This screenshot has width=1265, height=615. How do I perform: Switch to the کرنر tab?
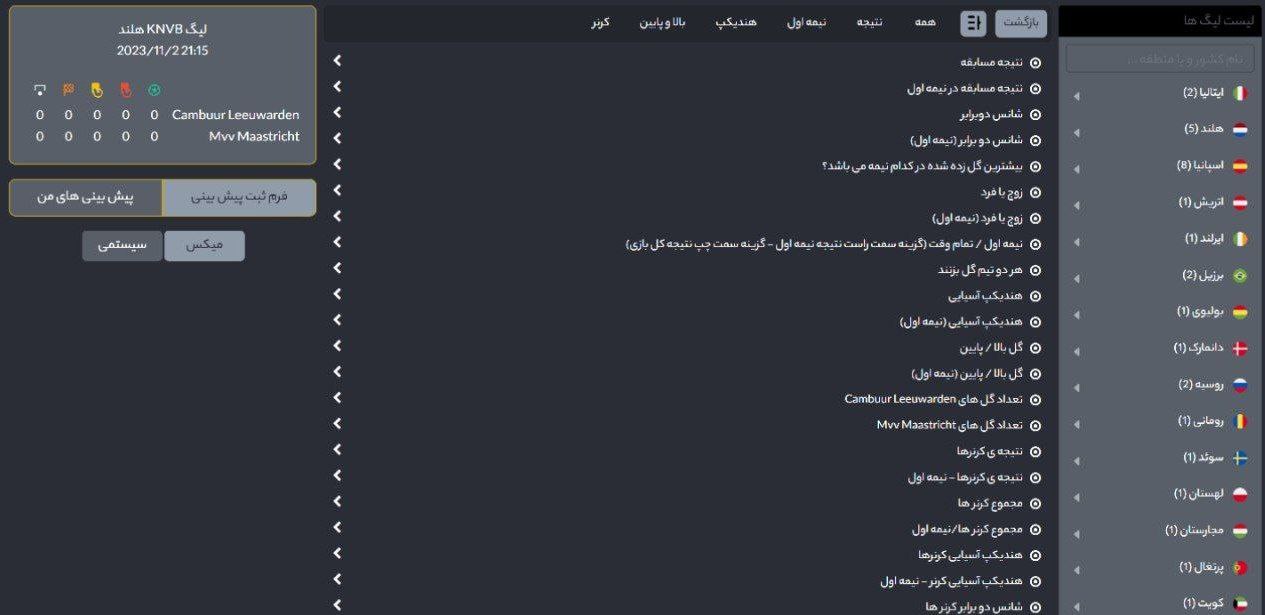pyautogui.click(x=600, y=22)
